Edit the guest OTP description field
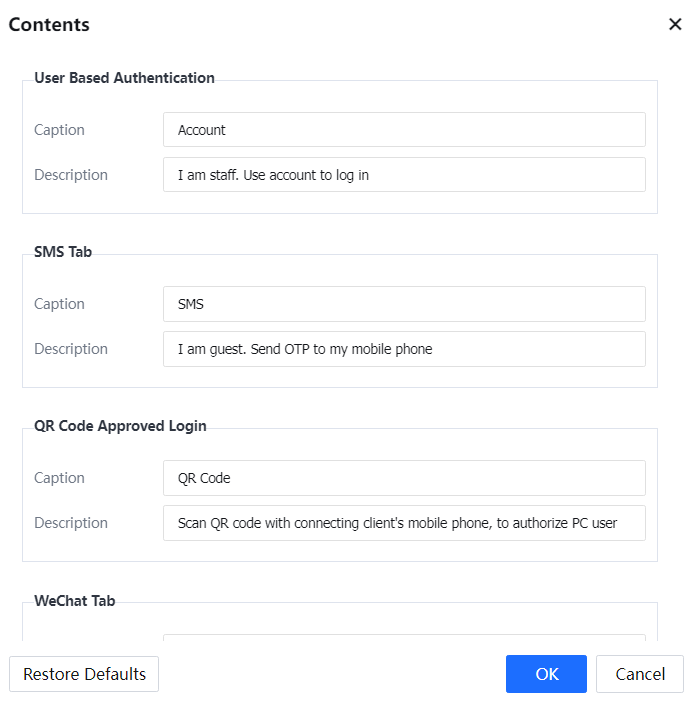This screenshot has height=703, width=690. 404,349
